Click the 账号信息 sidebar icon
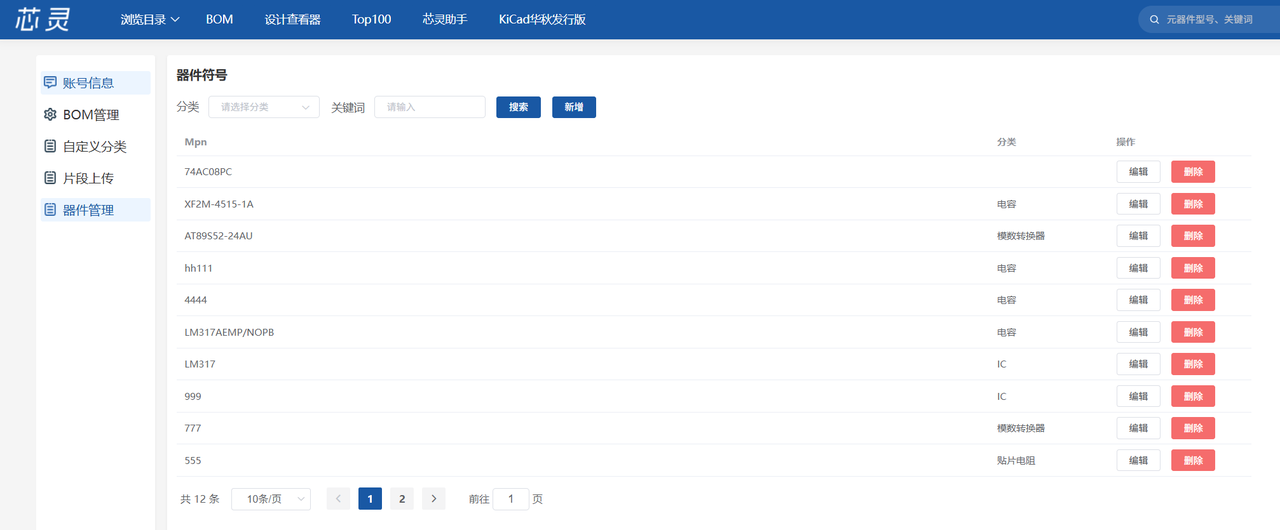This screenshot has width=1280, height=530. click(x=50, y=83)
